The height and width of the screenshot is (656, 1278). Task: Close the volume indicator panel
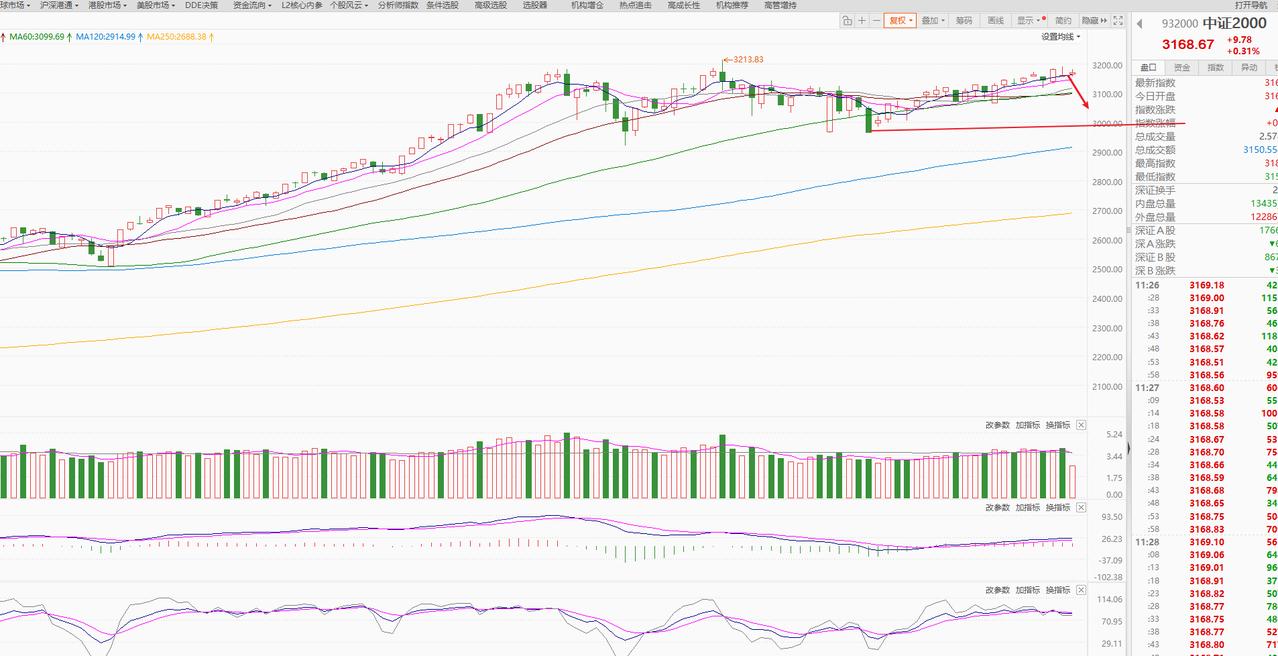pyautogui.click(x=1081, y=424)
